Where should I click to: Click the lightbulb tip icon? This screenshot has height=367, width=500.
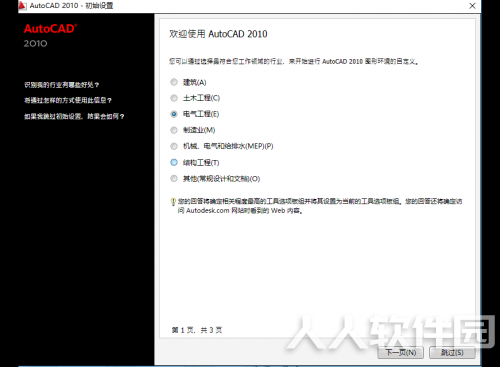pos(173,202)
